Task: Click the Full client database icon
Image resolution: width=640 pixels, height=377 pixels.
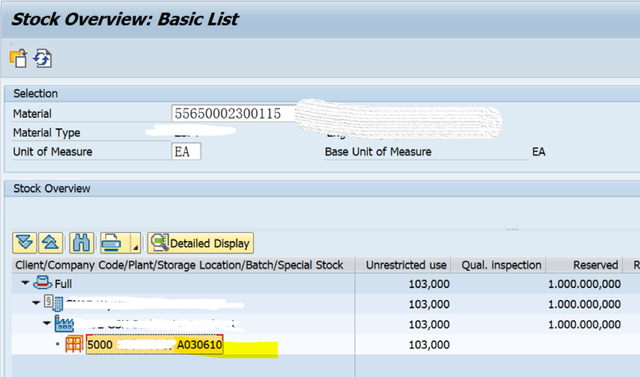Action: tap(42, 283)
